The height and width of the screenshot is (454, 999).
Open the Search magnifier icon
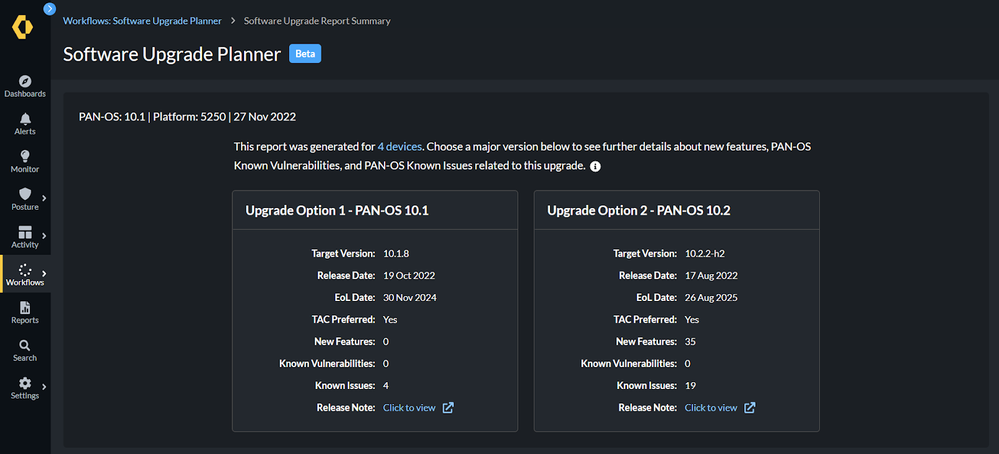[x=25, y=346]
